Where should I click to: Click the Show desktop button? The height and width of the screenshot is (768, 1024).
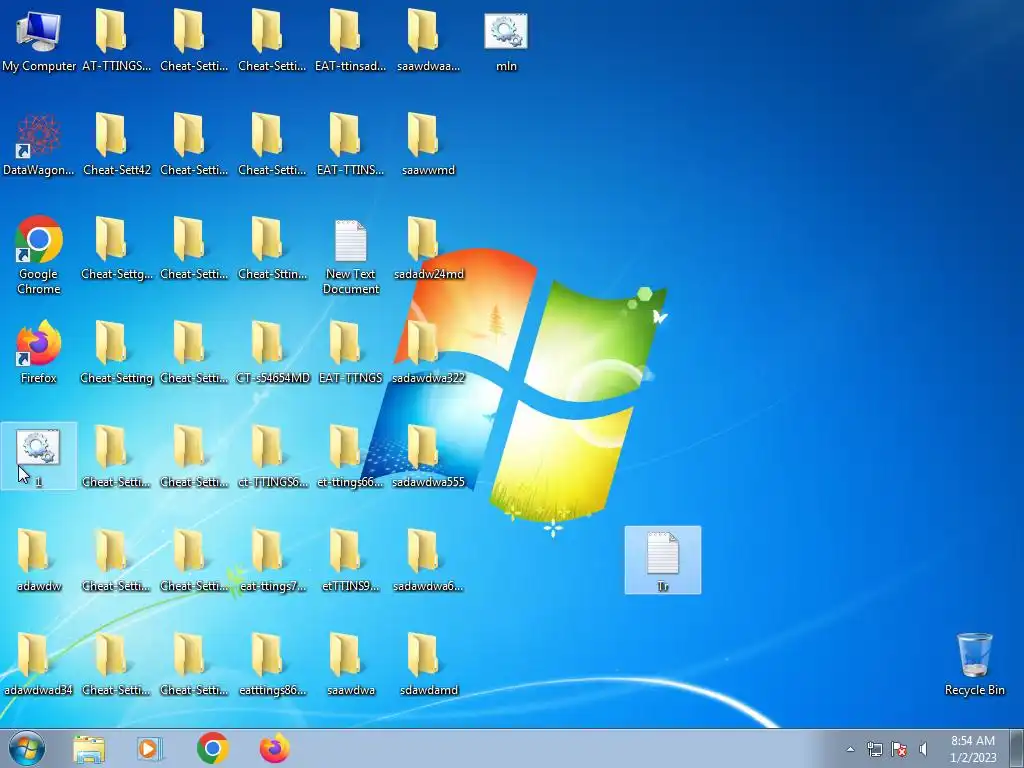[x=1017, y=748]
